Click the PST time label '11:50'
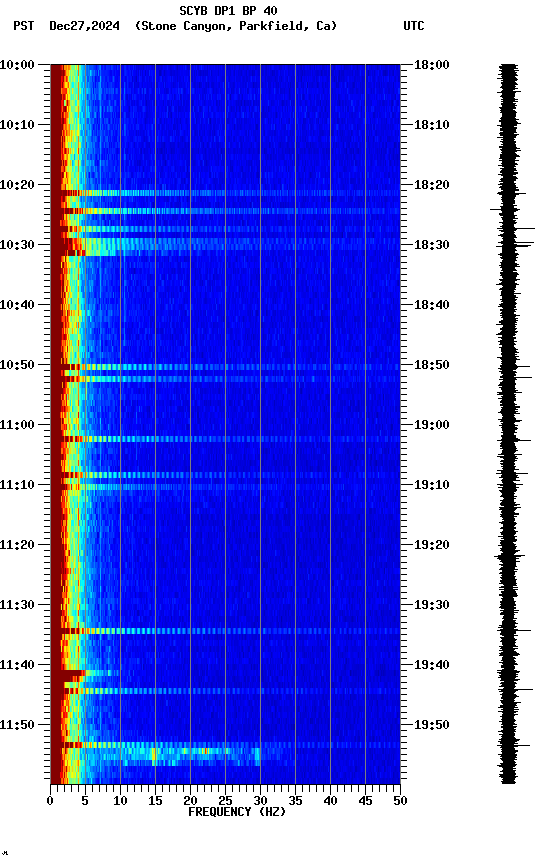This screenshot has width=552, height=864. 17,725
